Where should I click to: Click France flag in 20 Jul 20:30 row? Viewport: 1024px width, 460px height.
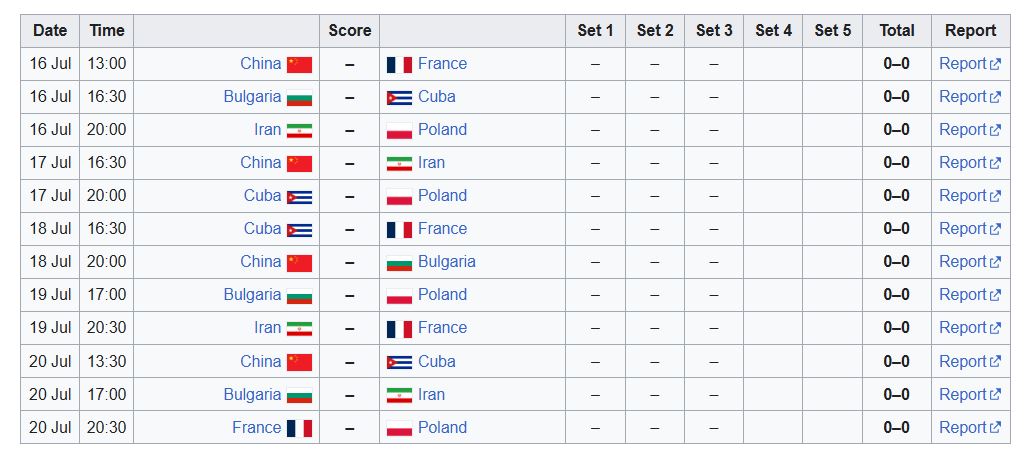(299, 428)
